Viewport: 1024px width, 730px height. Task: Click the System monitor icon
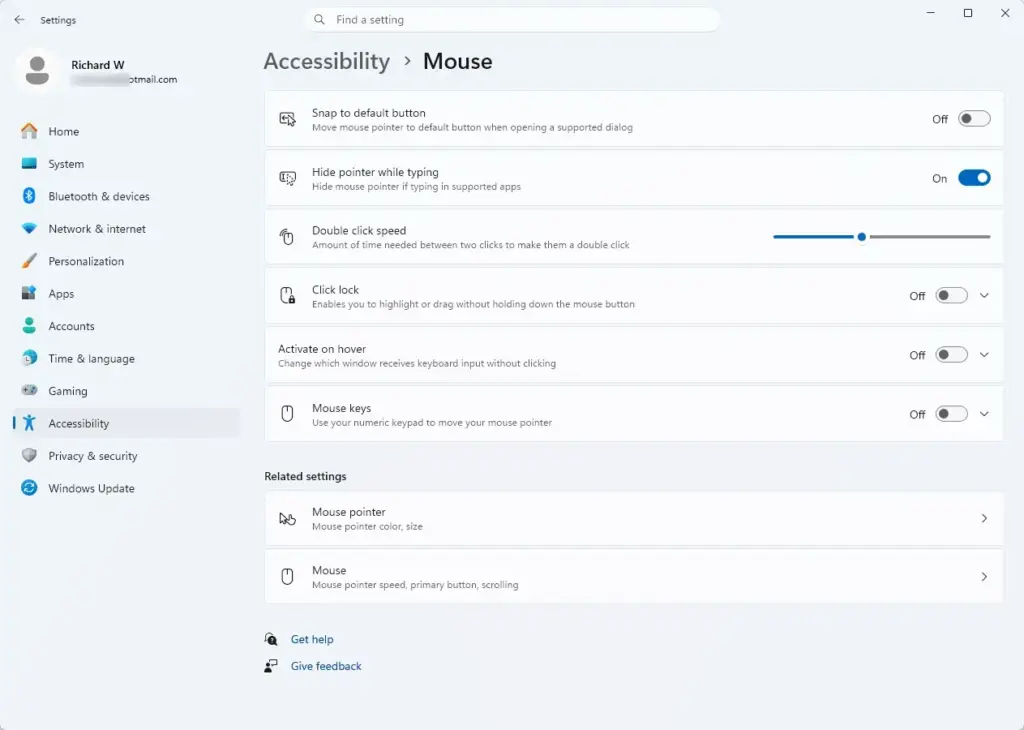(x=29, y=164)
